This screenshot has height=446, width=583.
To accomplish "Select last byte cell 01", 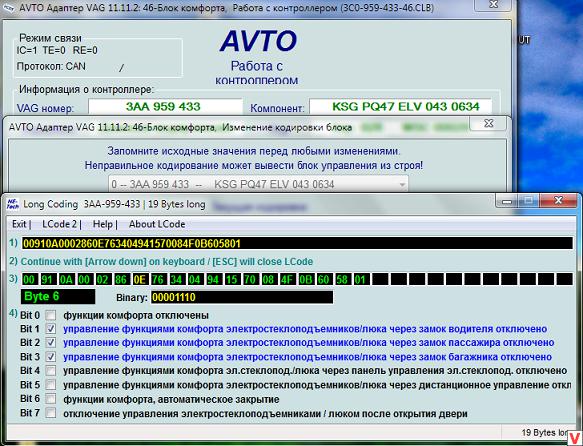I will click(x=361, y=279).
